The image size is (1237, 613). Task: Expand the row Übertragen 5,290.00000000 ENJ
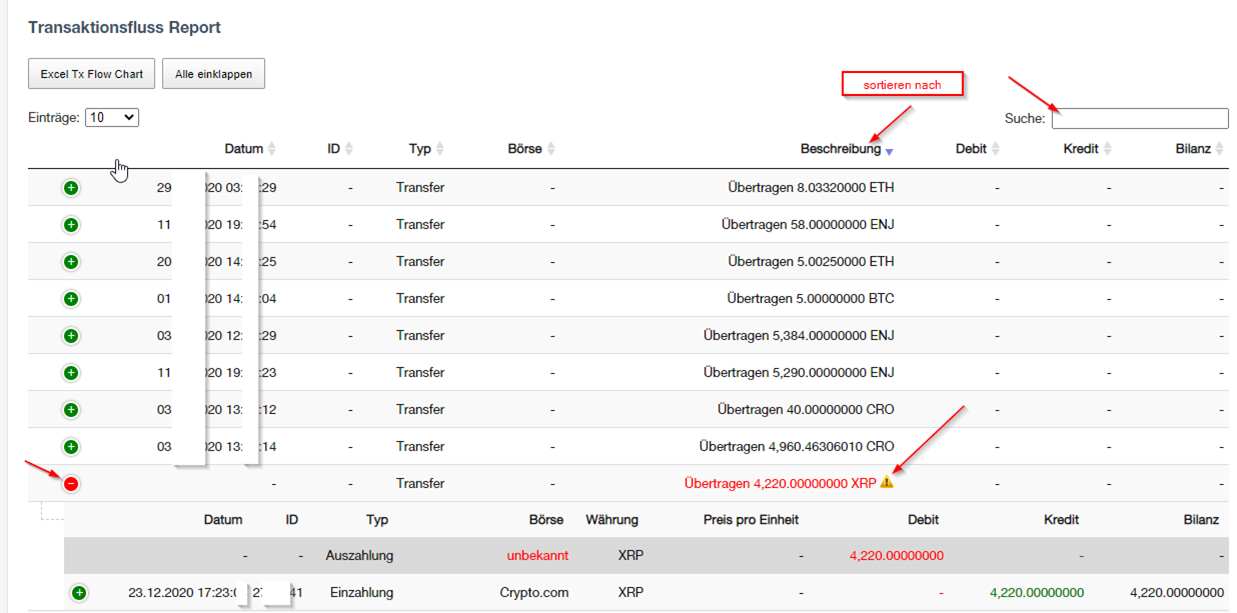click(71, 373)
